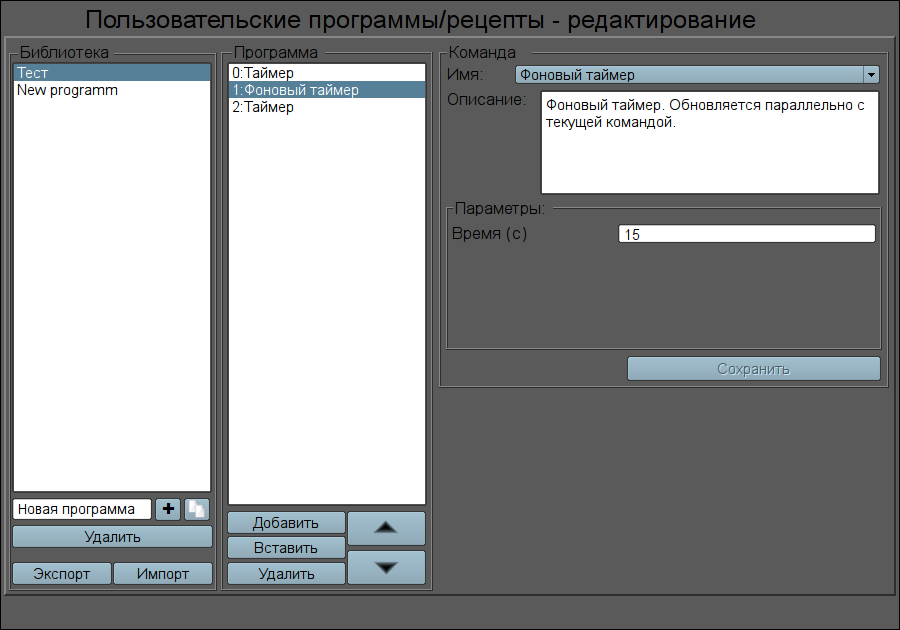Viewport: 900px width, 630px height.
Task: Click the copy program icon beside plus
Action: point(197,509)
